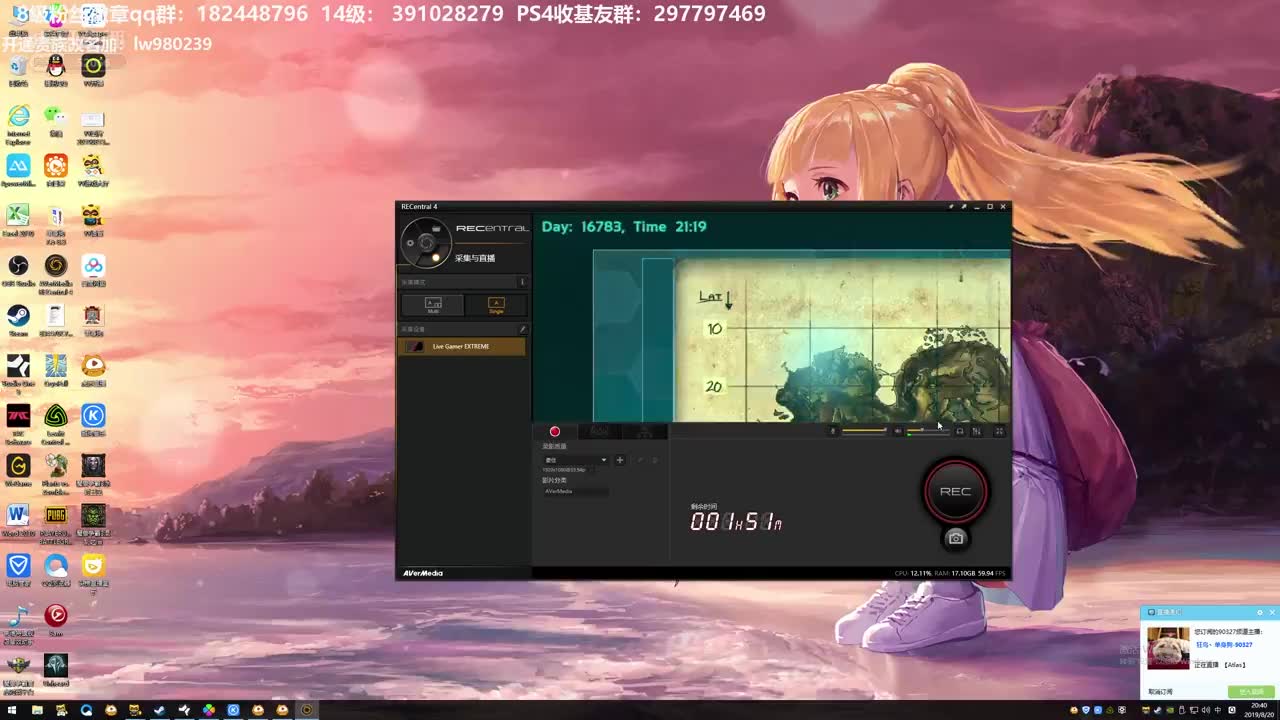Open File Explorer from the taskbar
The height and width of the screenshot is (720, 1280).
(x=37, y=710)
